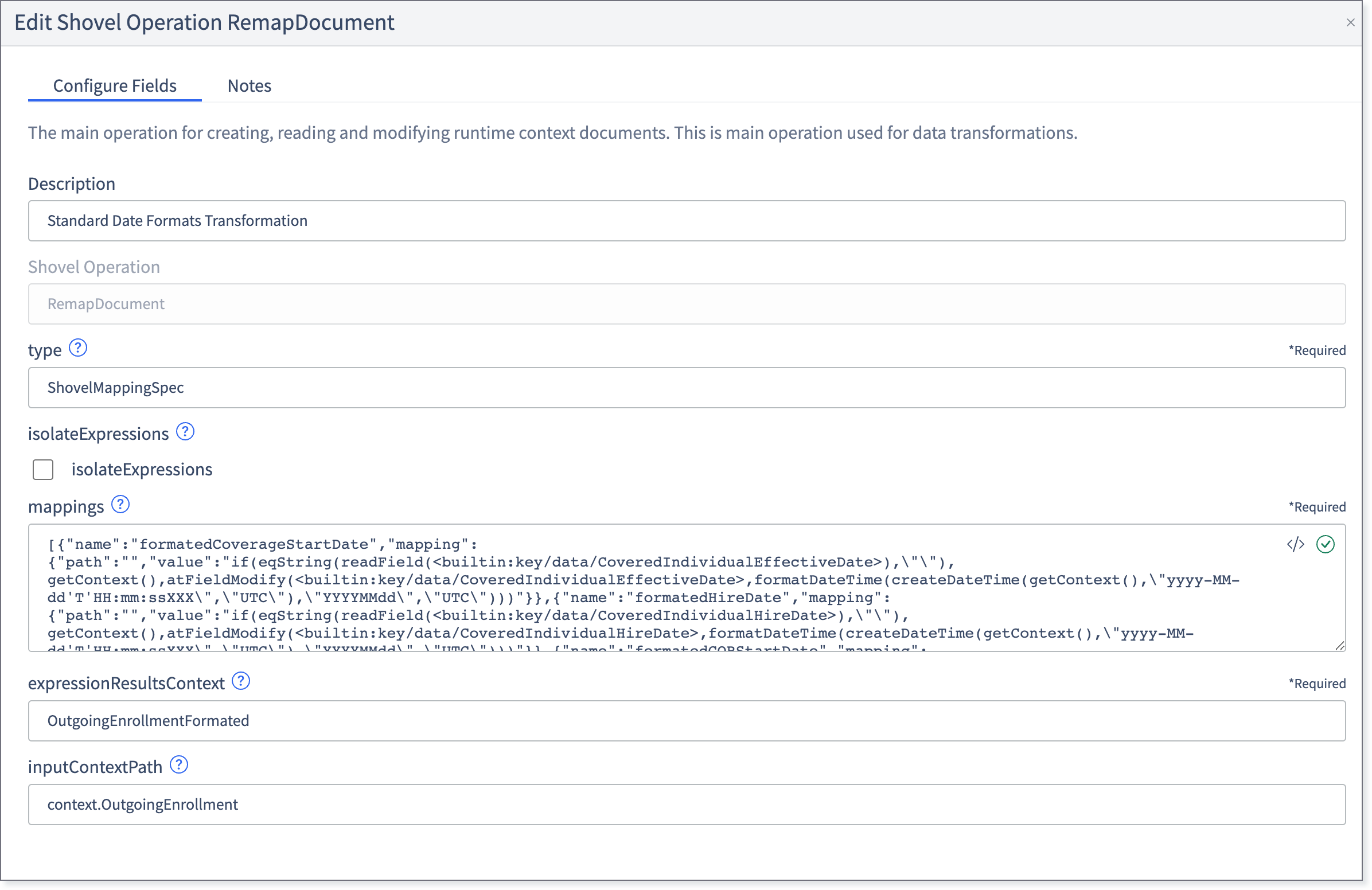Click the Description field label
Viewport: 1372px width, 890px height.
72,184
